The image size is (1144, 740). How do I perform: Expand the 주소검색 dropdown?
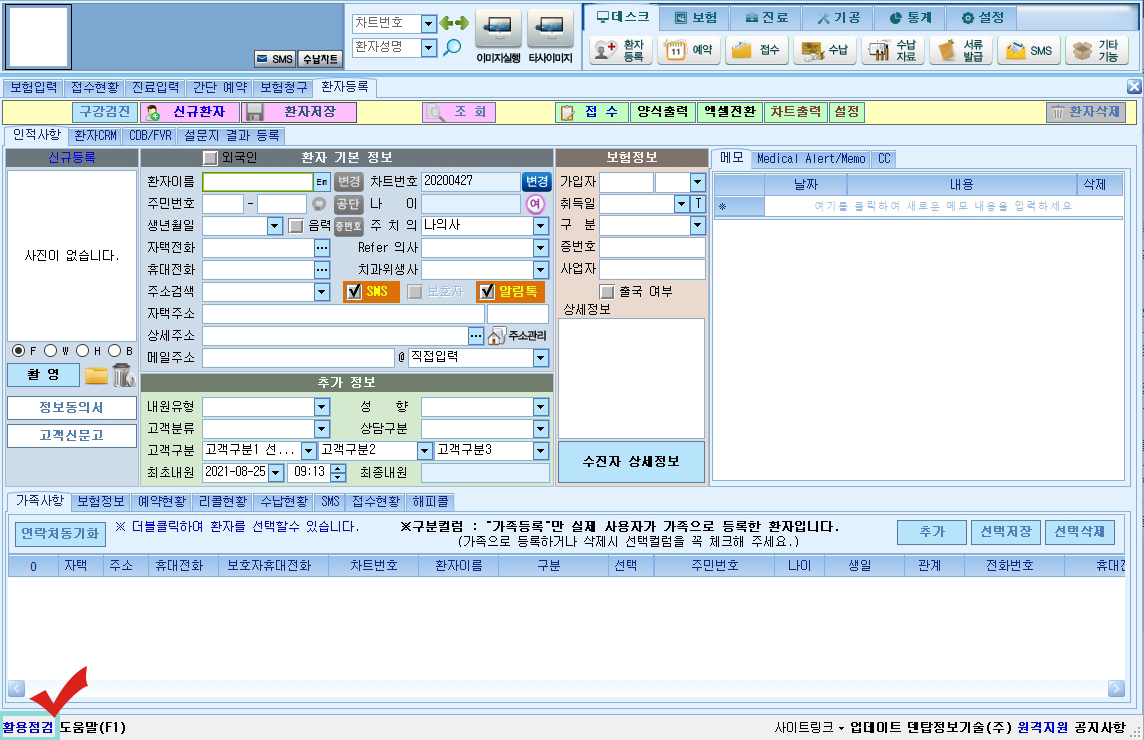322,292
